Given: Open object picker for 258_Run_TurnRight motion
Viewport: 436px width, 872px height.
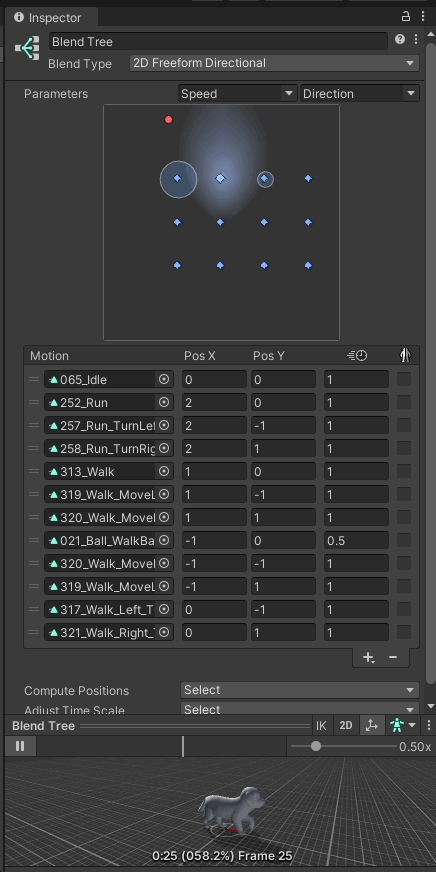Looking at the screenshot, I should pos(164,448).
